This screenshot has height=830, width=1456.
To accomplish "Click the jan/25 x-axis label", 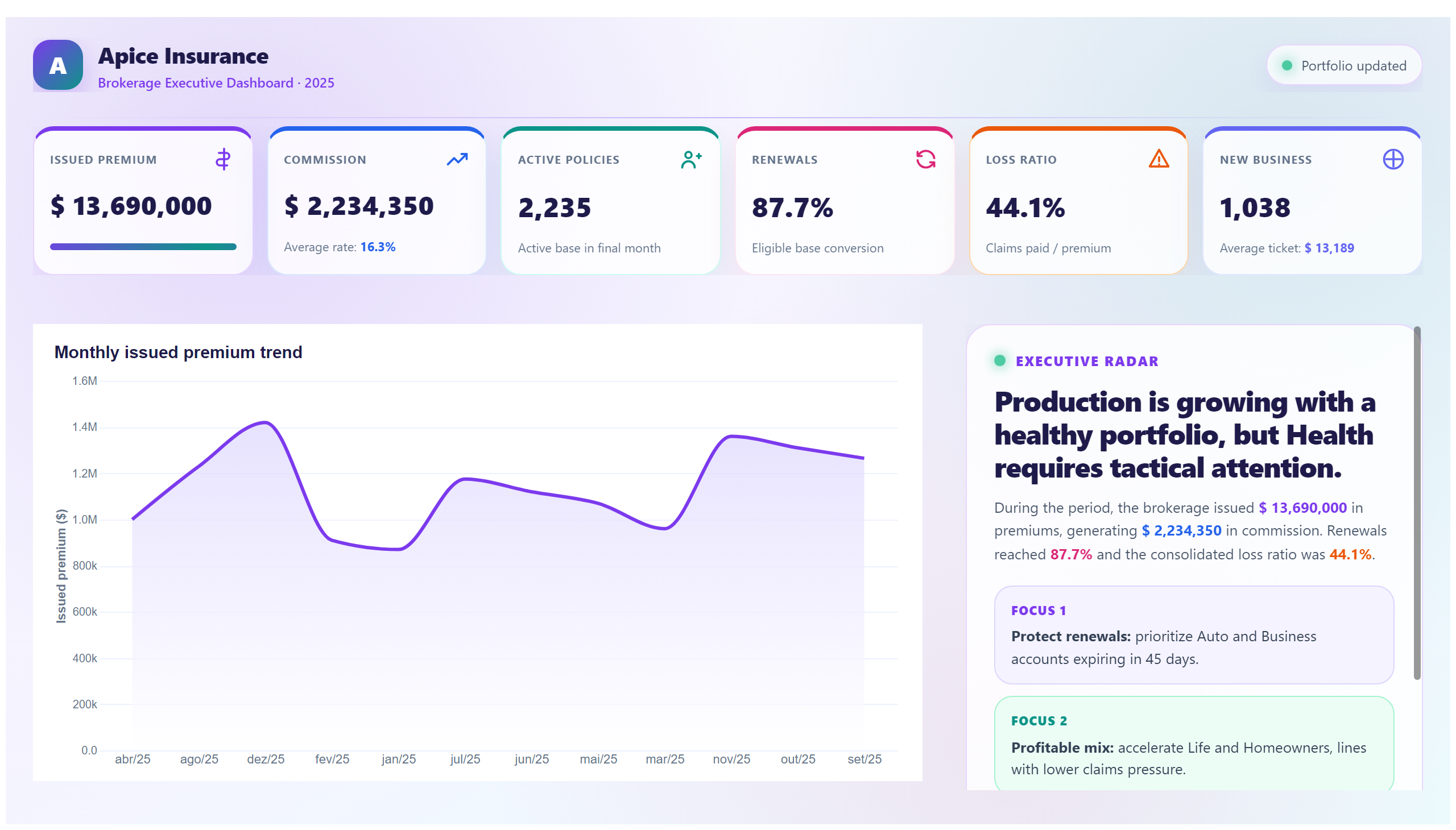I will tap(399, 759).
